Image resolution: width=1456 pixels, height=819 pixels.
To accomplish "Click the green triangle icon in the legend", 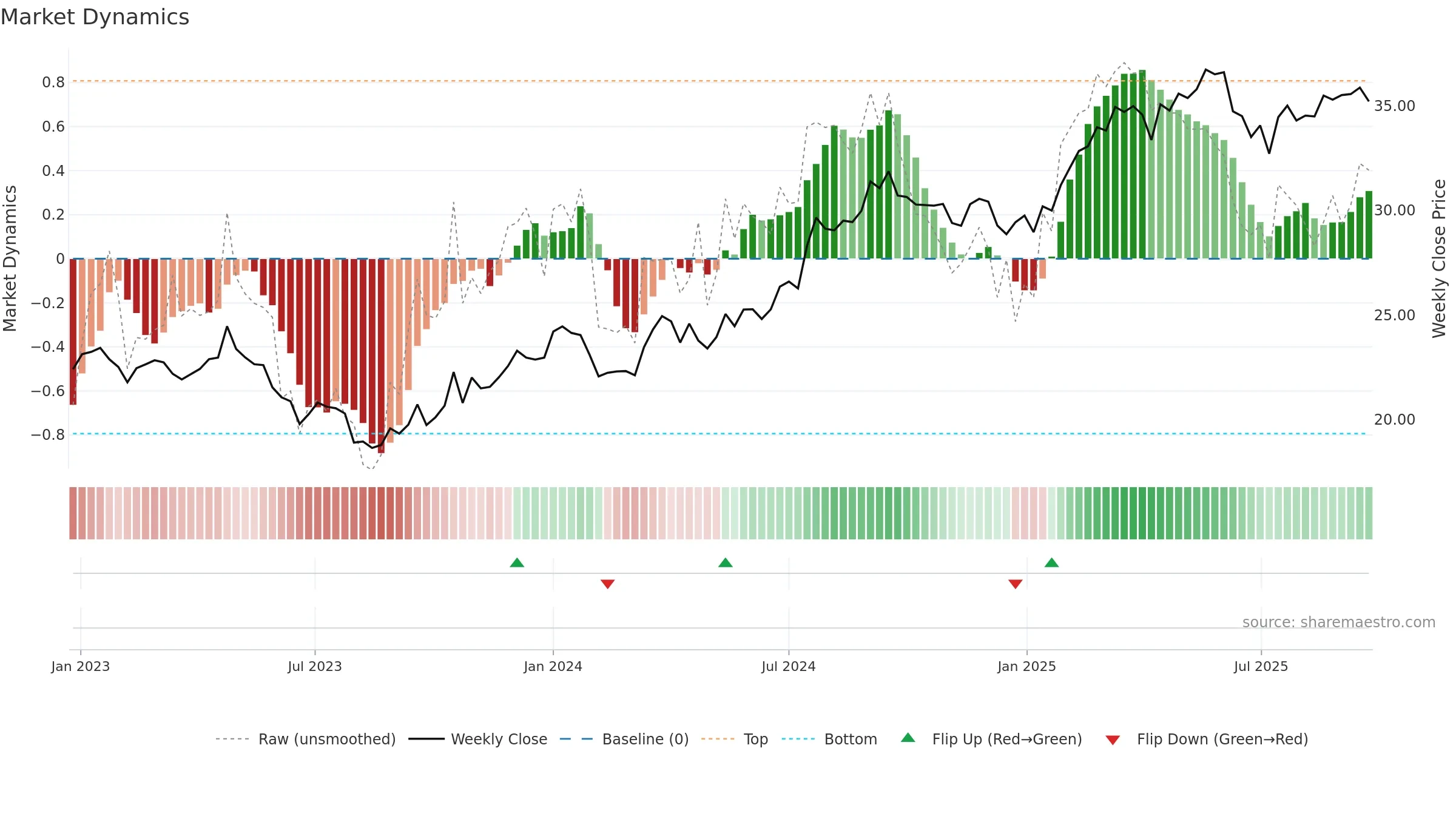I will pos(908,738).
